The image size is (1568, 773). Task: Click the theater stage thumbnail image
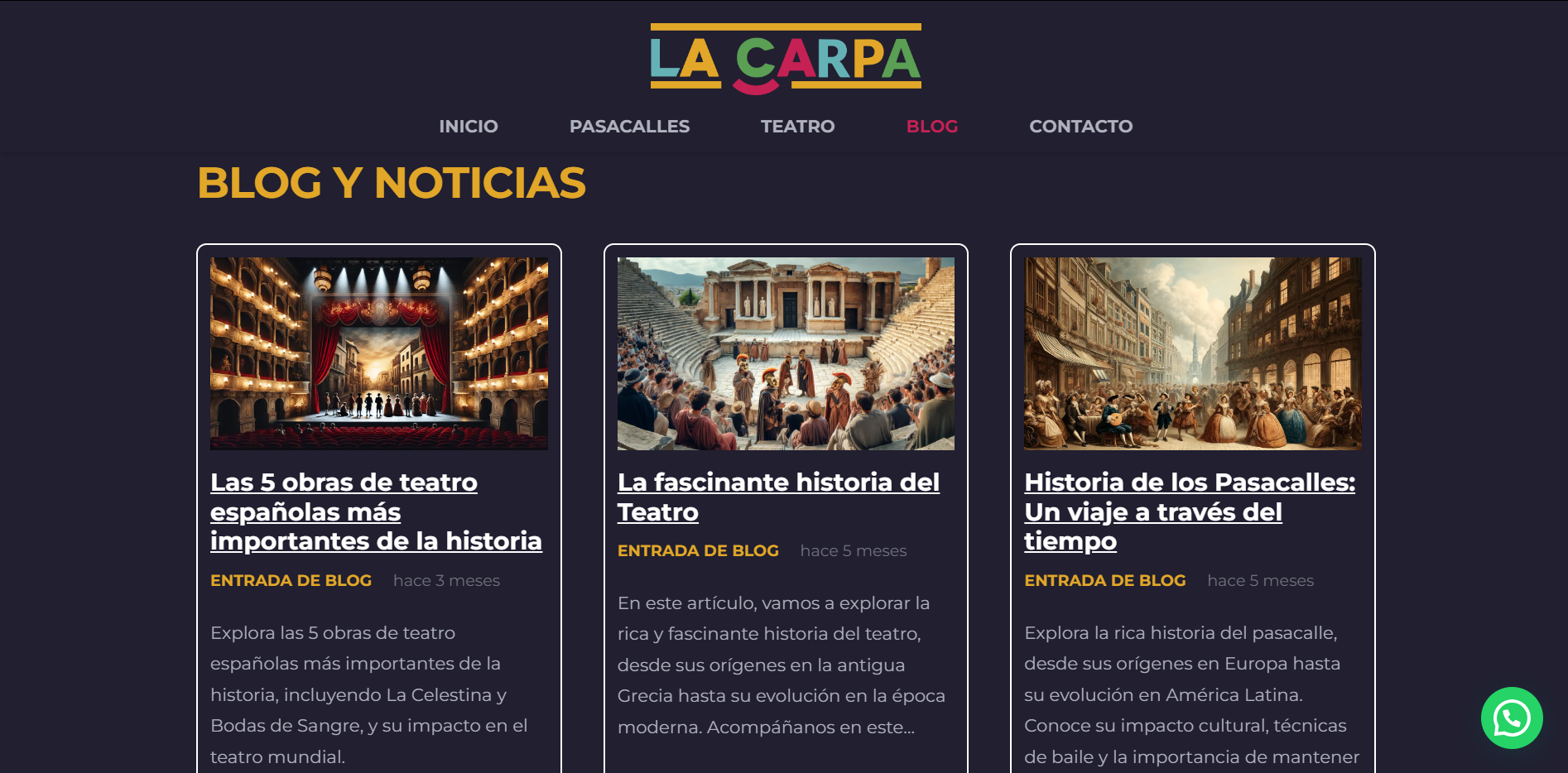point(379,353)
